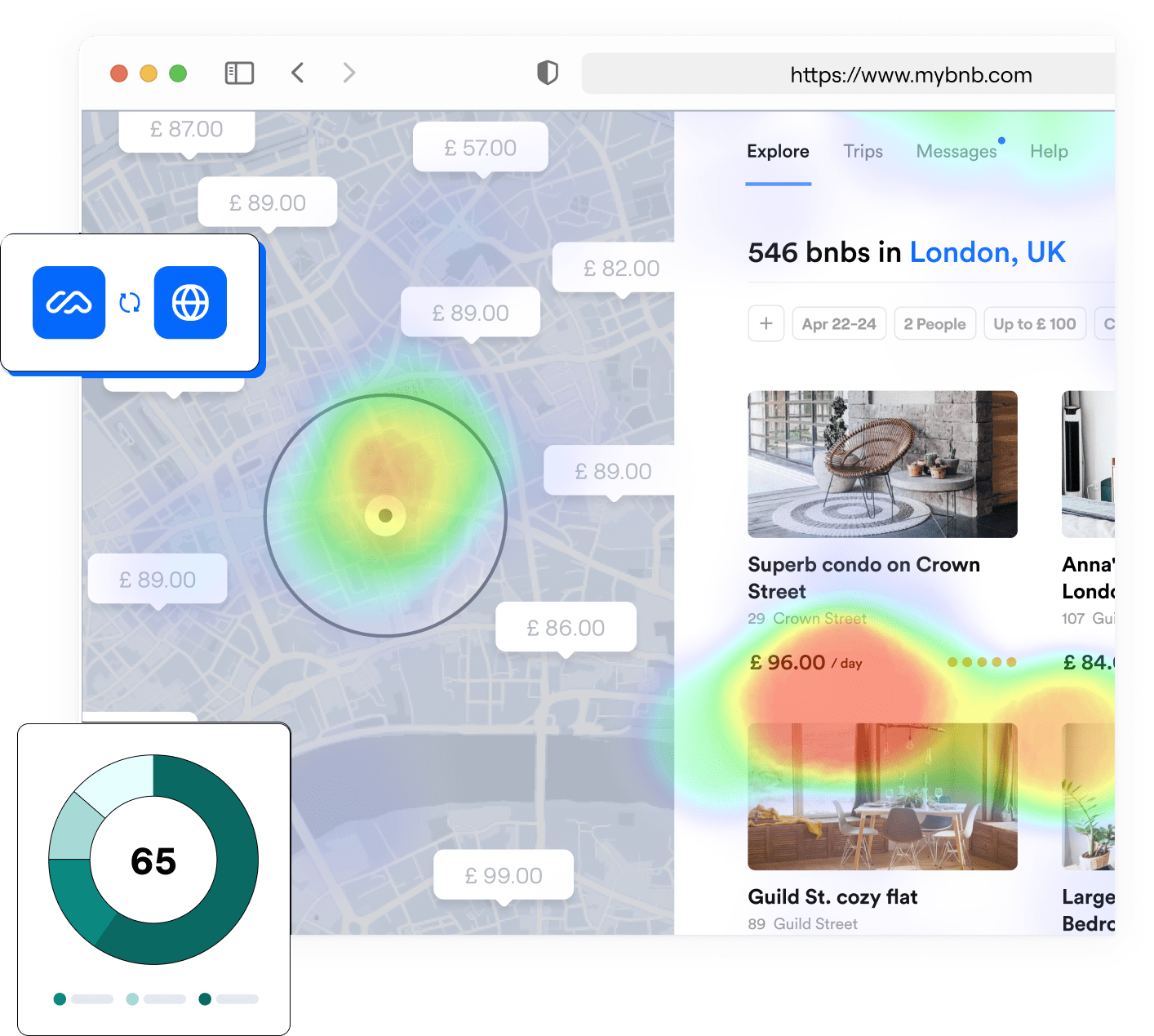The width and height of the screenshot is (1154, 1036).
Task: Change the Apr 22-24 date filter
Action: point(839,324)
